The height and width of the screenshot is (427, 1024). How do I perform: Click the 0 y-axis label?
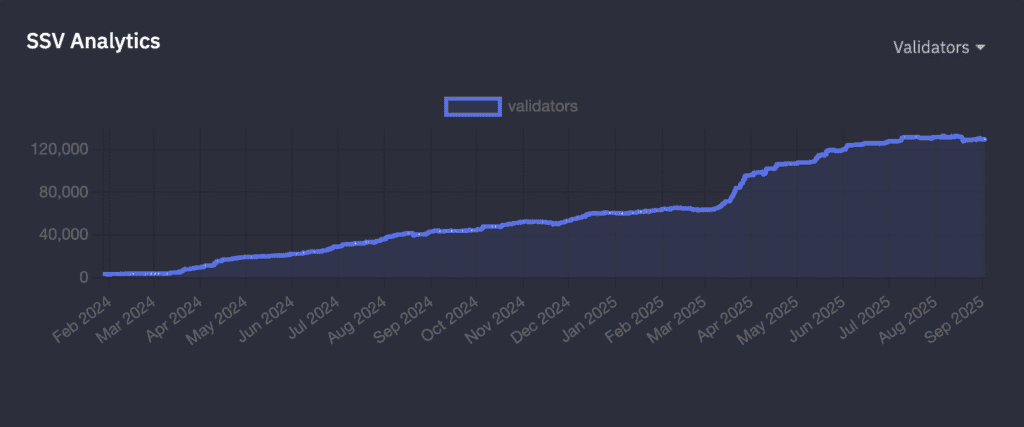click(84, 277)
